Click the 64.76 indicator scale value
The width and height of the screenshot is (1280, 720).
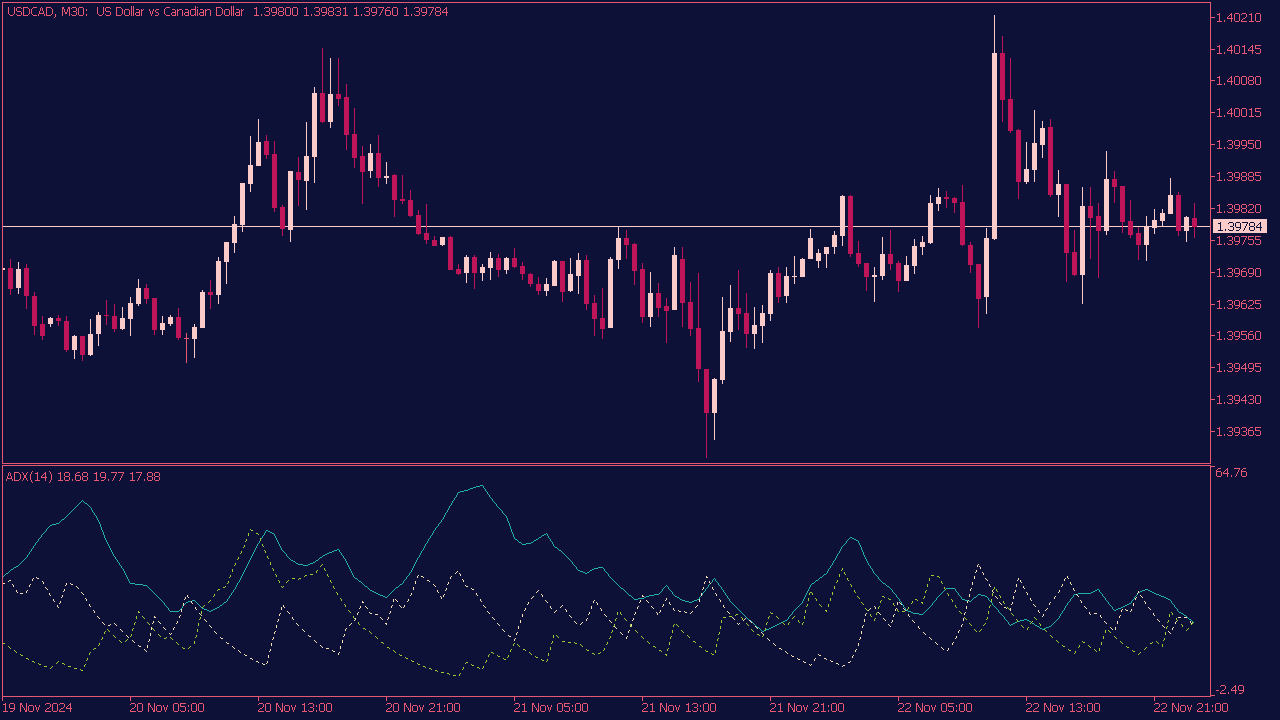pyautogui.click(x=1231, y=473)
